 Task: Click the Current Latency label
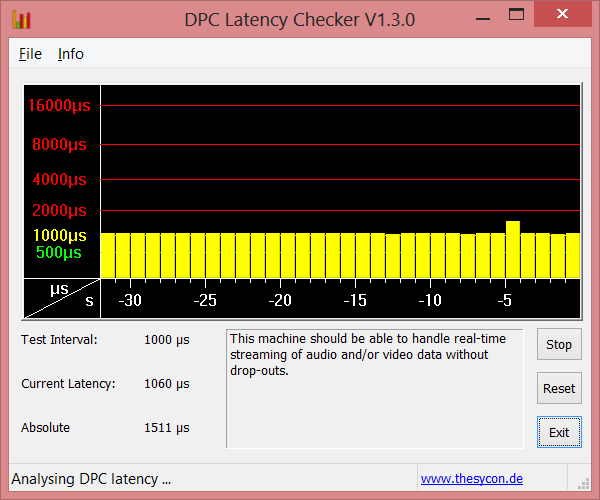[x=68, y=384]
